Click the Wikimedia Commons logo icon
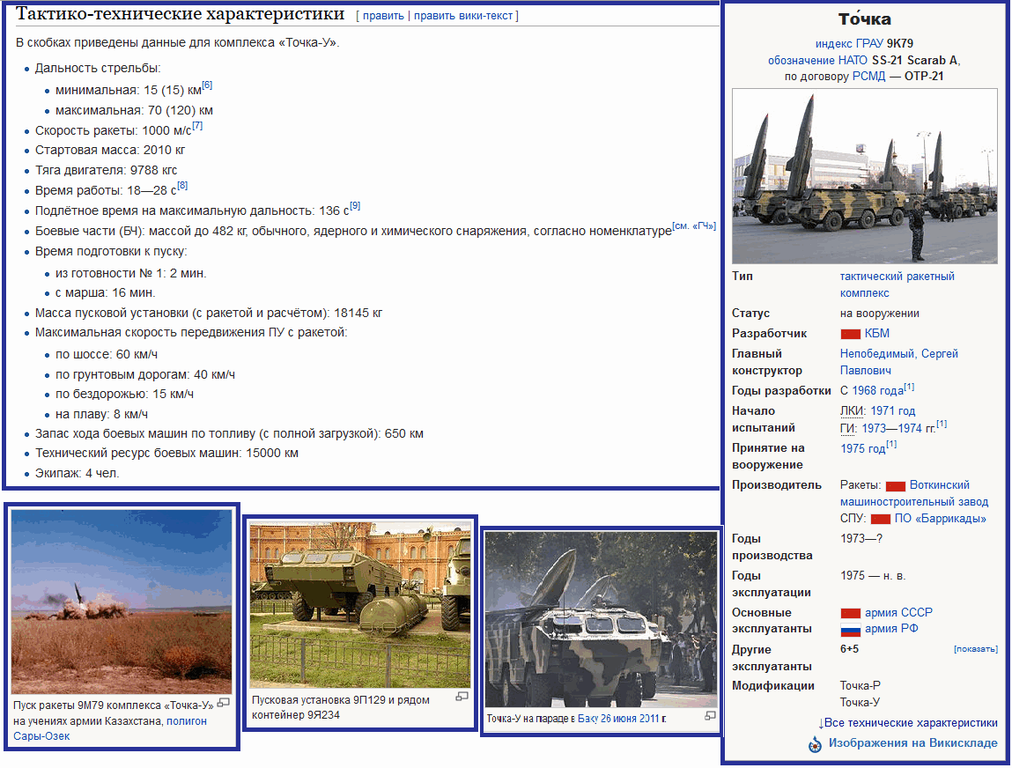This screenshot has height=768, width=1012. click(815, 745)
